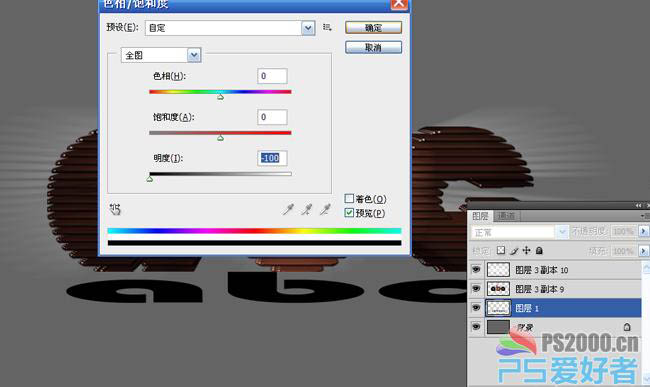
Task: Adjust the 色相 hue slider handle
Action: 221,97
